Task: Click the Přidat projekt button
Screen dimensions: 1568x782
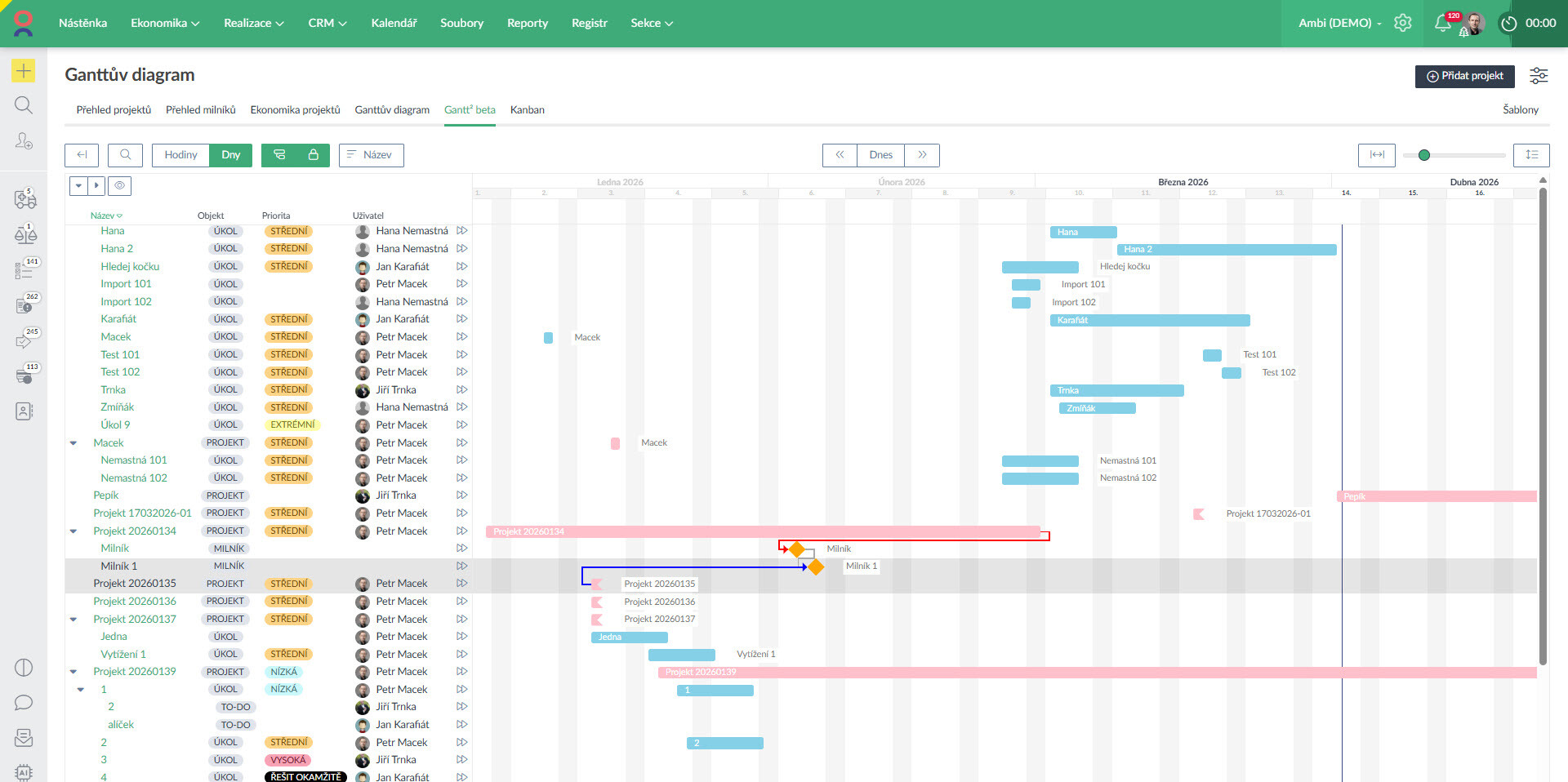Action: point(1464,76)
